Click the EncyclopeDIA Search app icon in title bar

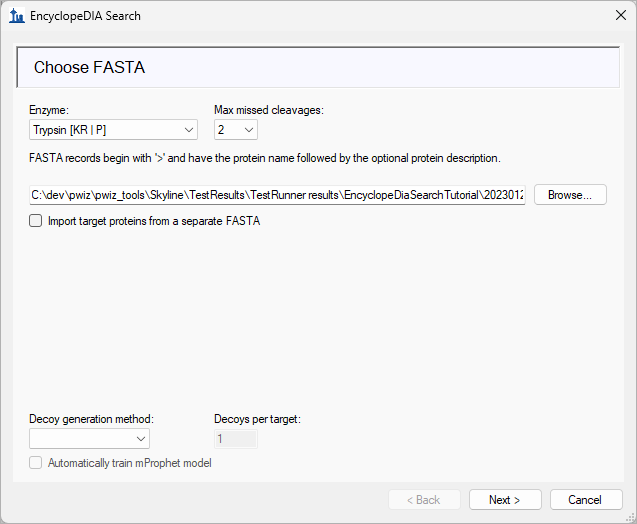click(16, 16)
